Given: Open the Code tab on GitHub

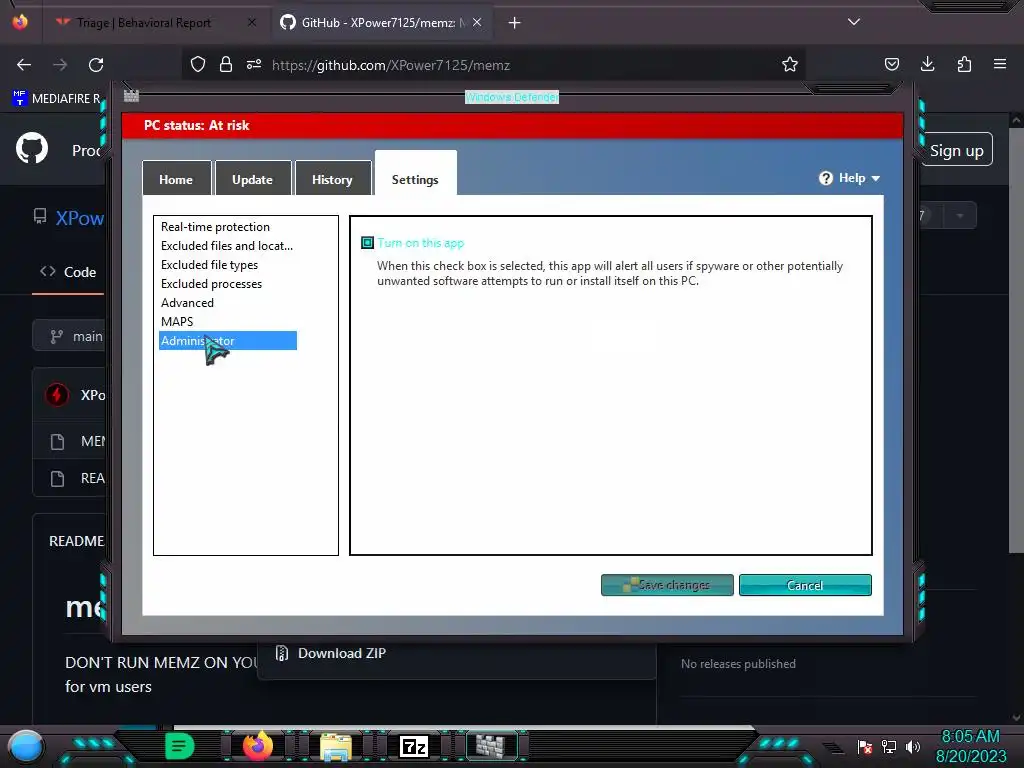Looking at the screenshot, I should click(x=69, y=272).
